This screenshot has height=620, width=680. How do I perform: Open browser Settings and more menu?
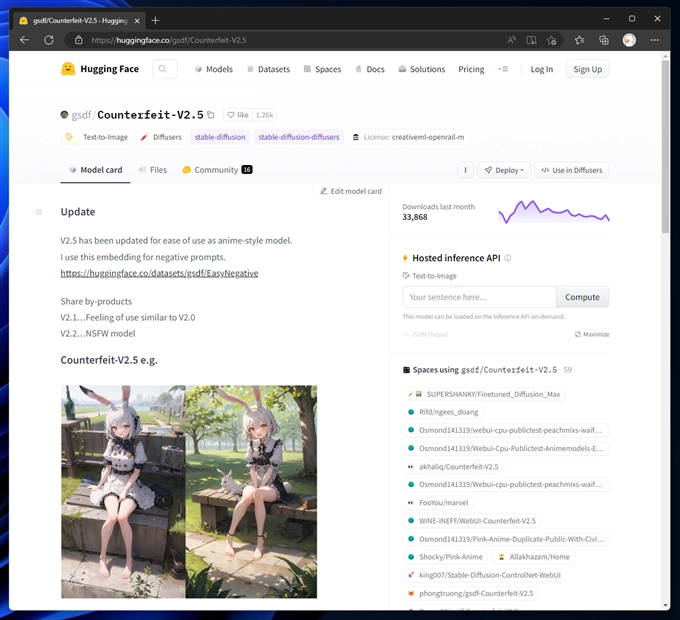(654, 40)
